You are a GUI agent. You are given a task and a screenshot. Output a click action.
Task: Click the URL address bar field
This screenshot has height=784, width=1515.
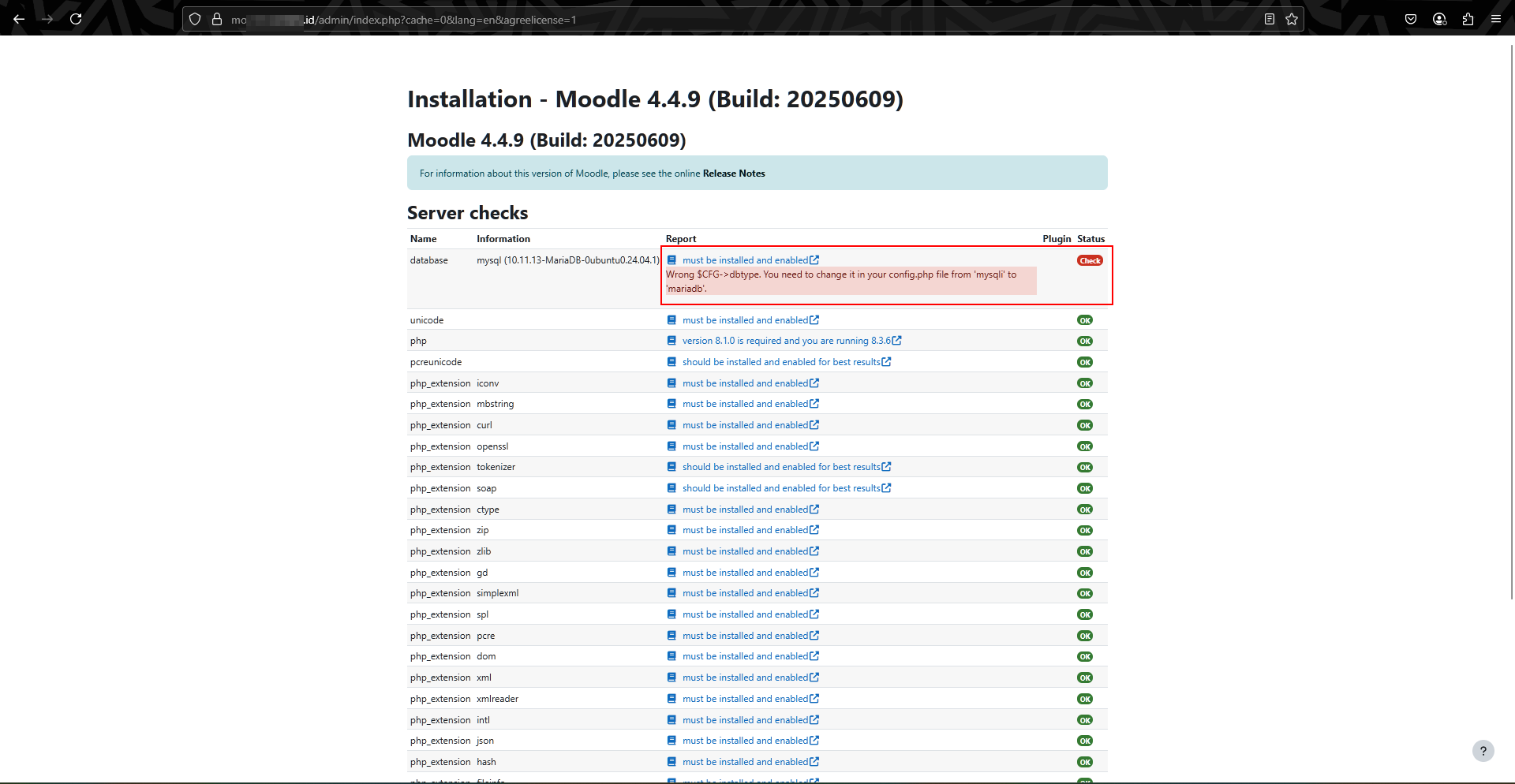pyautogui.click(x=710, y=20)
